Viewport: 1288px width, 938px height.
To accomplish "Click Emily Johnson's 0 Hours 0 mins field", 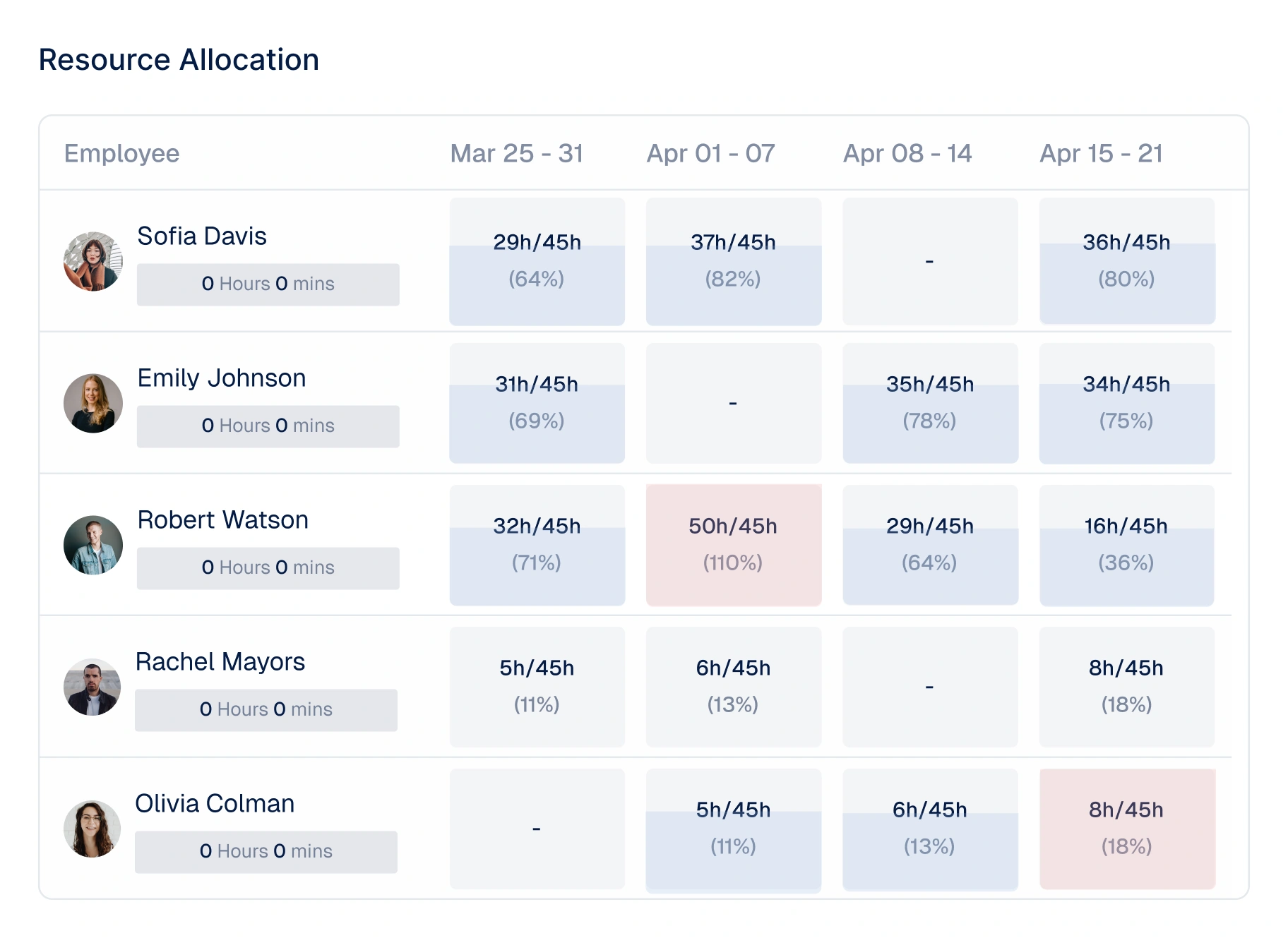I will [268, 426].
